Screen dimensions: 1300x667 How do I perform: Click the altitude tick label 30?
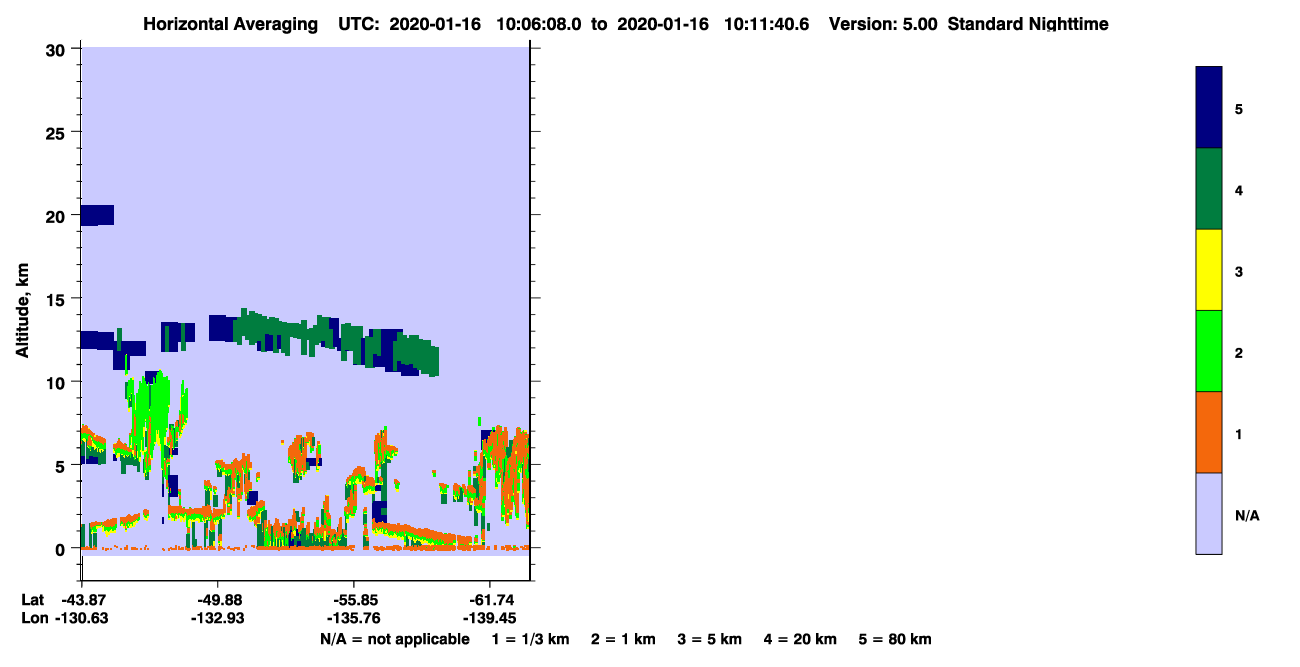(x=58, y=49)
